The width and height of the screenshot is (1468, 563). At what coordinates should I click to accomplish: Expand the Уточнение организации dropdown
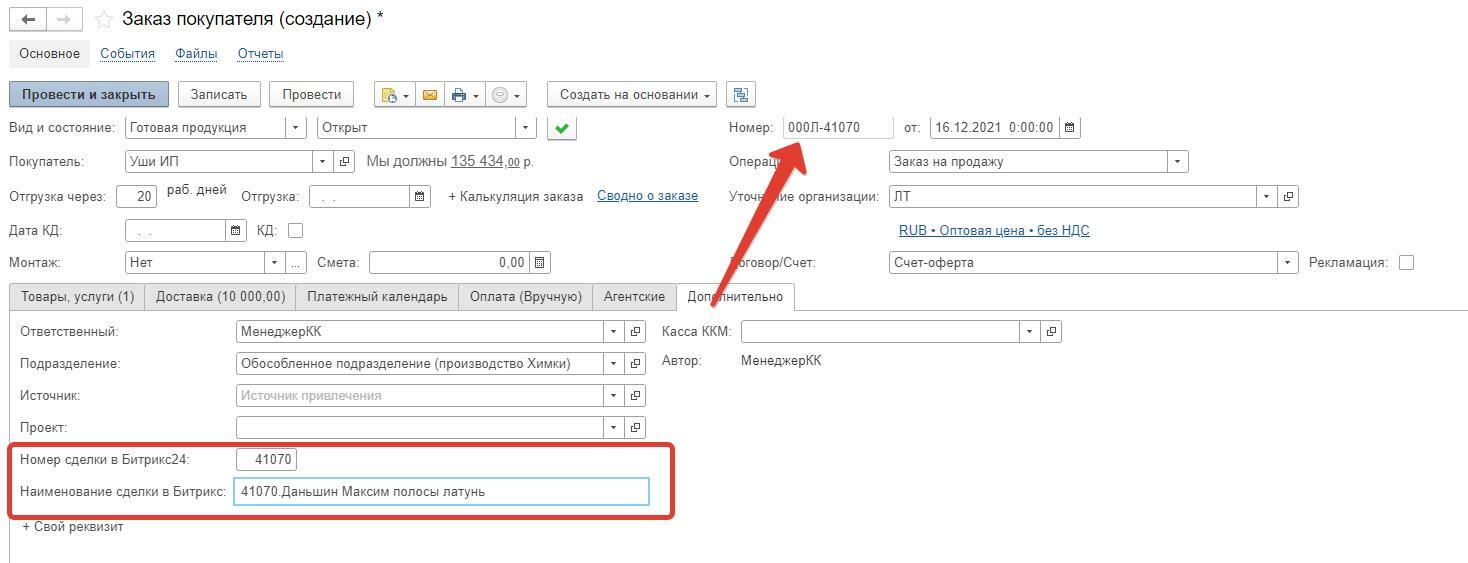1267,197
